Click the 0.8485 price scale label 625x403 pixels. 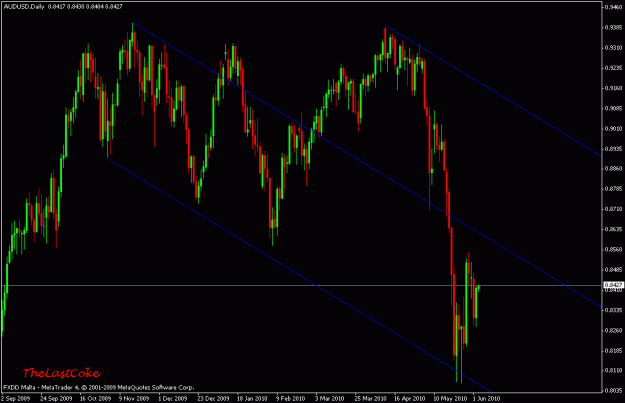(x=614, y=270)
